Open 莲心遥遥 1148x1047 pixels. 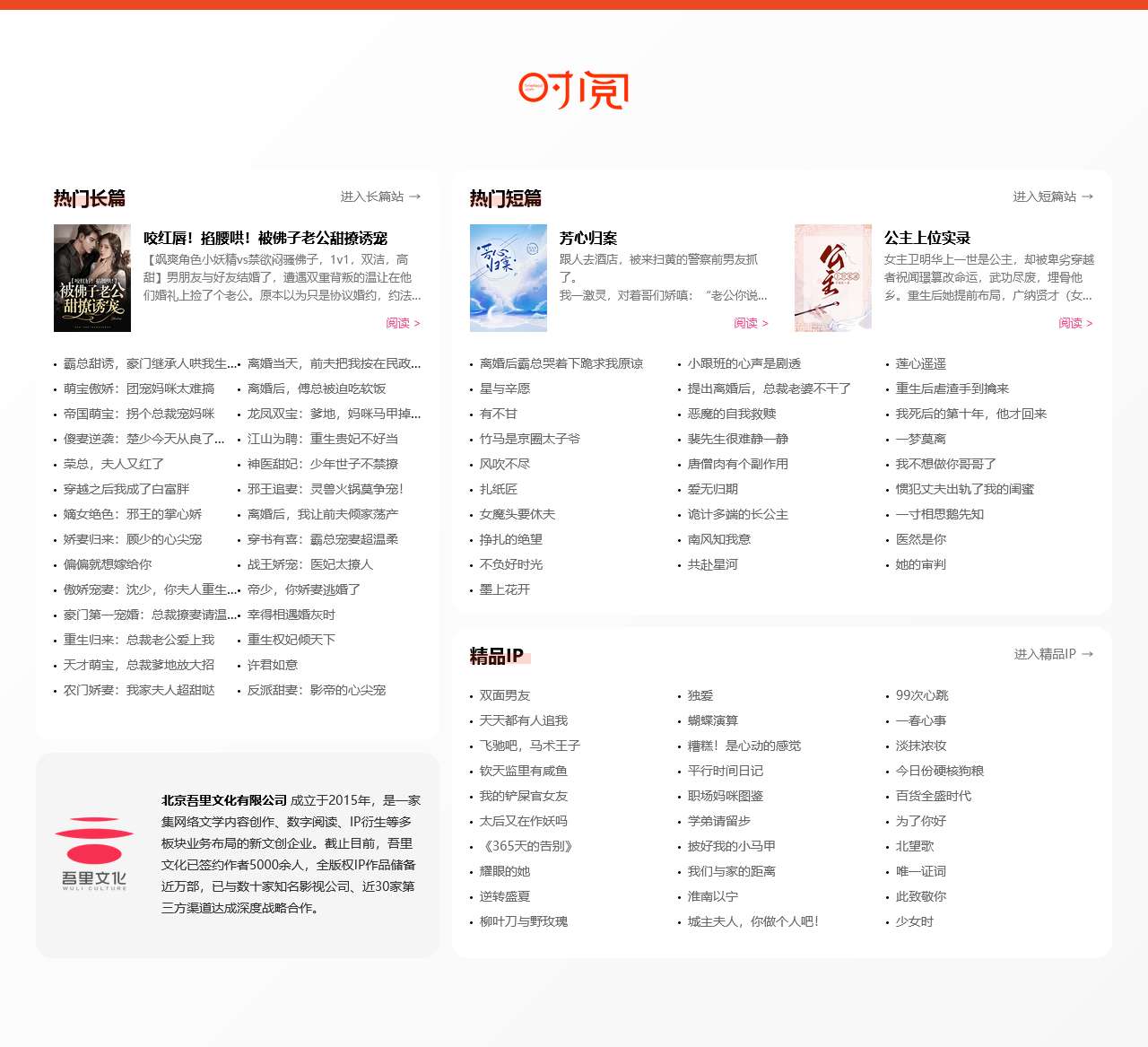pyautogui.click(x=921, y=363)
